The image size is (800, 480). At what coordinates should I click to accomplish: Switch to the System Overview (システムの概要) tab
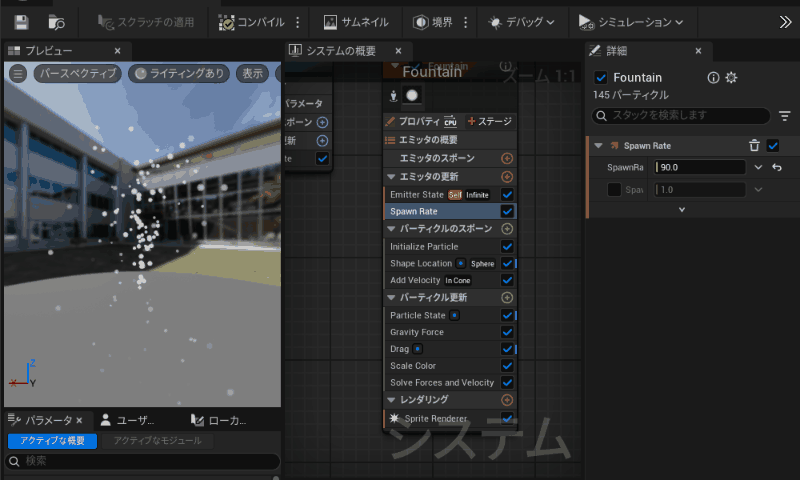(x=341, y=51)
